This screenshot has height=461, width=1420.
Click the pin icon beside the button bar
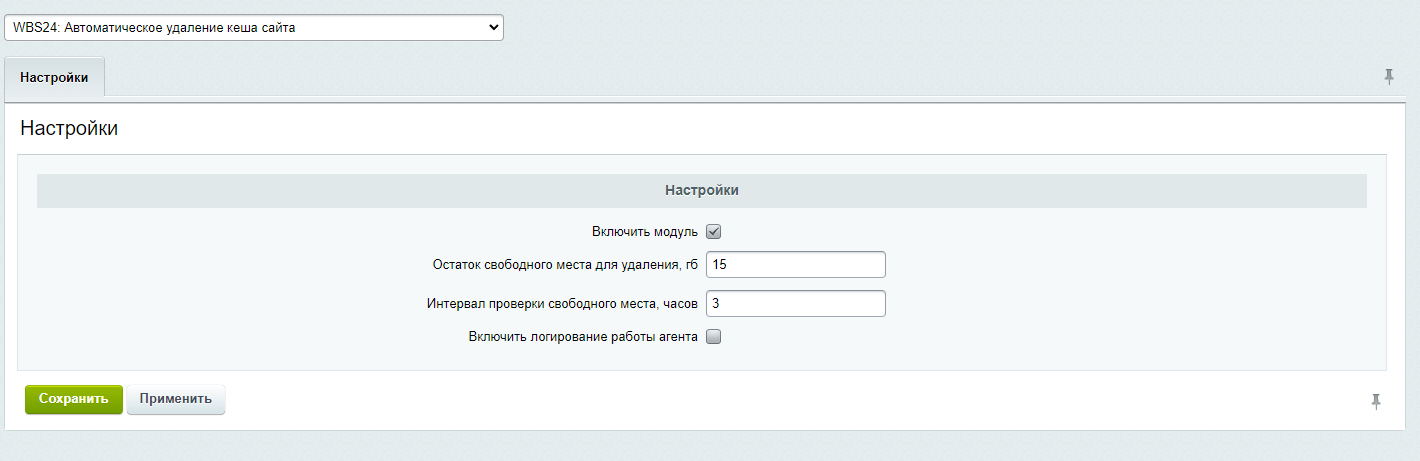[x=1376, y=401]
